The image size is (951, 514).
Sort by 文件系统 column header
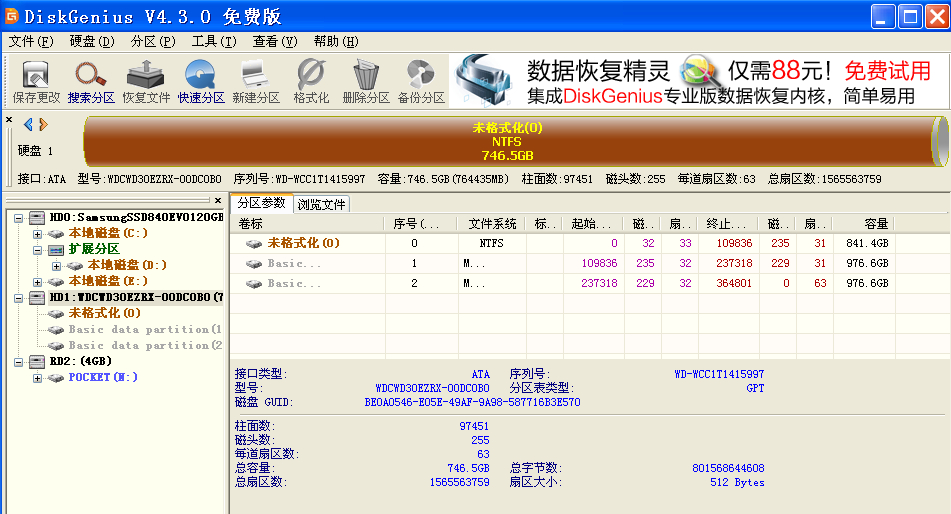point(492,224)
